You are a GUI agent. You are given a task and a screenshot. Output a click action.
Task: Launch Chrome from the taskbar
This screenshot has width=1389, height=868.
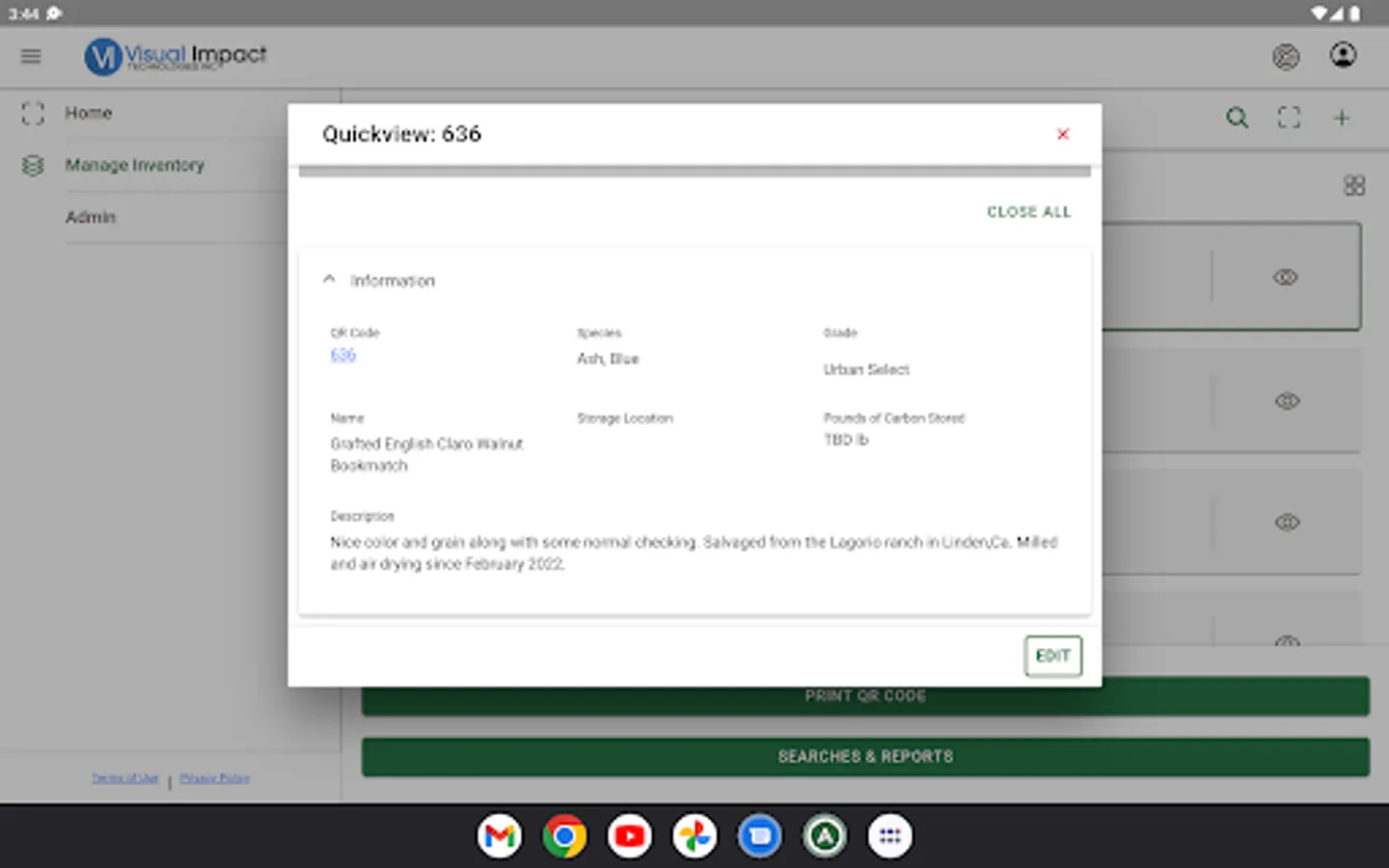tap(564, 836)
